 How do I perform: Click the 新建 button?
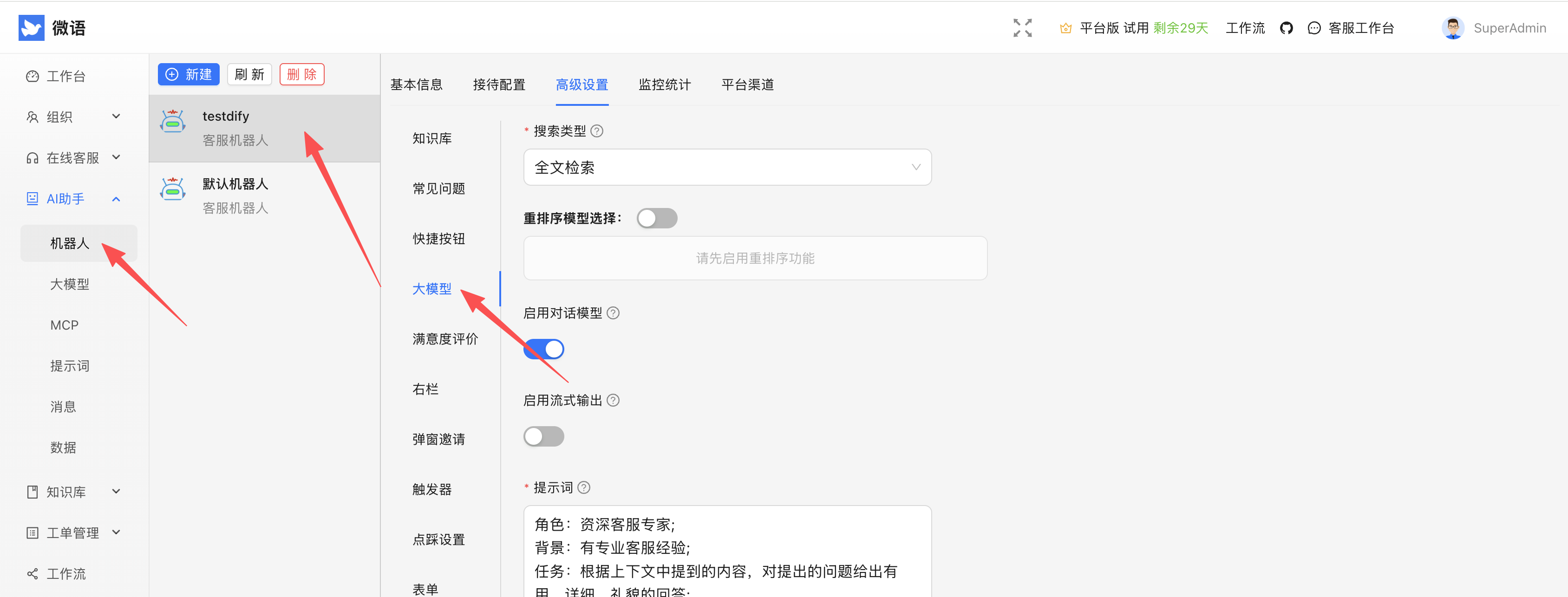(189, 74)
